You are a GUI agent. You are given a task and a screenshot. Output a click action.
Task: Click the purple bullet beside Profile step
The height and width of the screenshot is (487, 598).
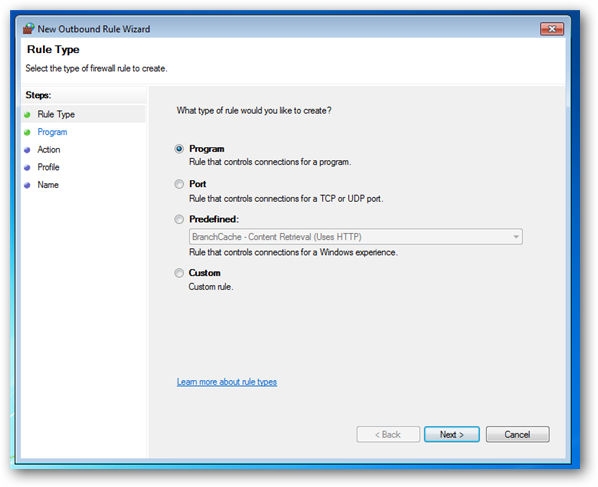click(x=27, y=167)
